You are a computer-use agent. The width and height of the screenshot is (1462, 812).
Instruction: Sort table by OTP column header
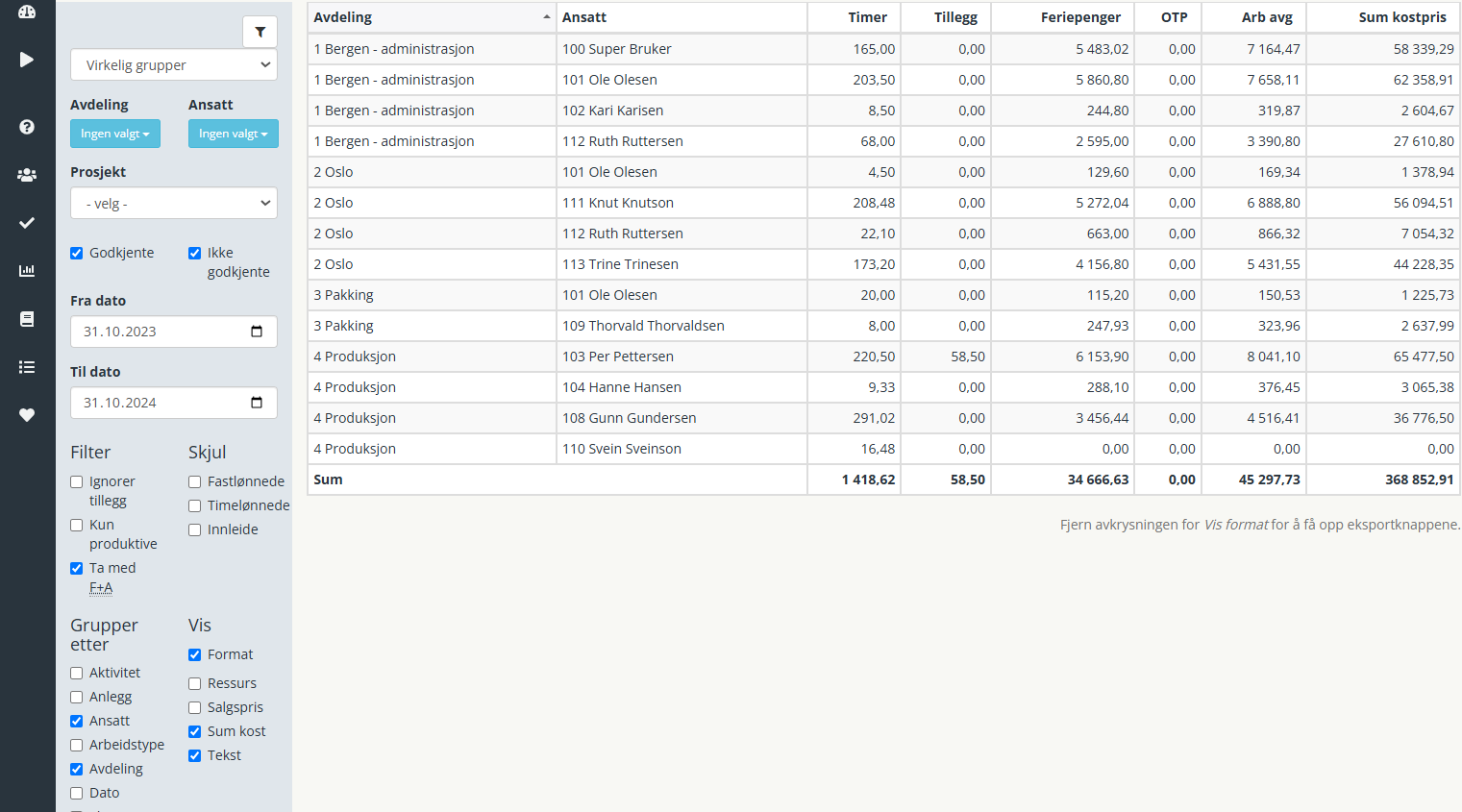(x=1168, y=17)
